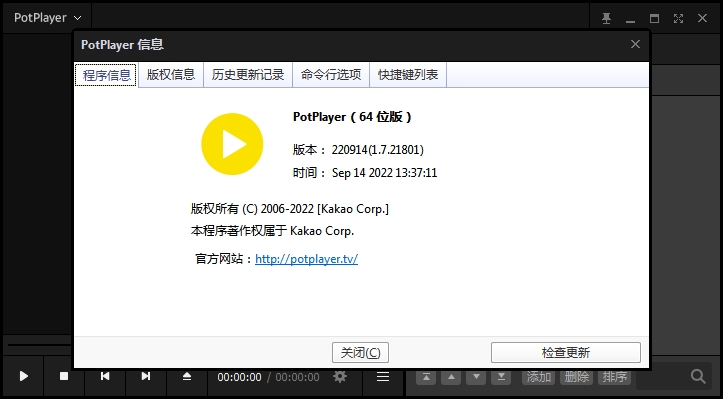This screenshot has width=723, height=399.
Task: Open the potplayer.tv official website link
Action: click(307, 259)
